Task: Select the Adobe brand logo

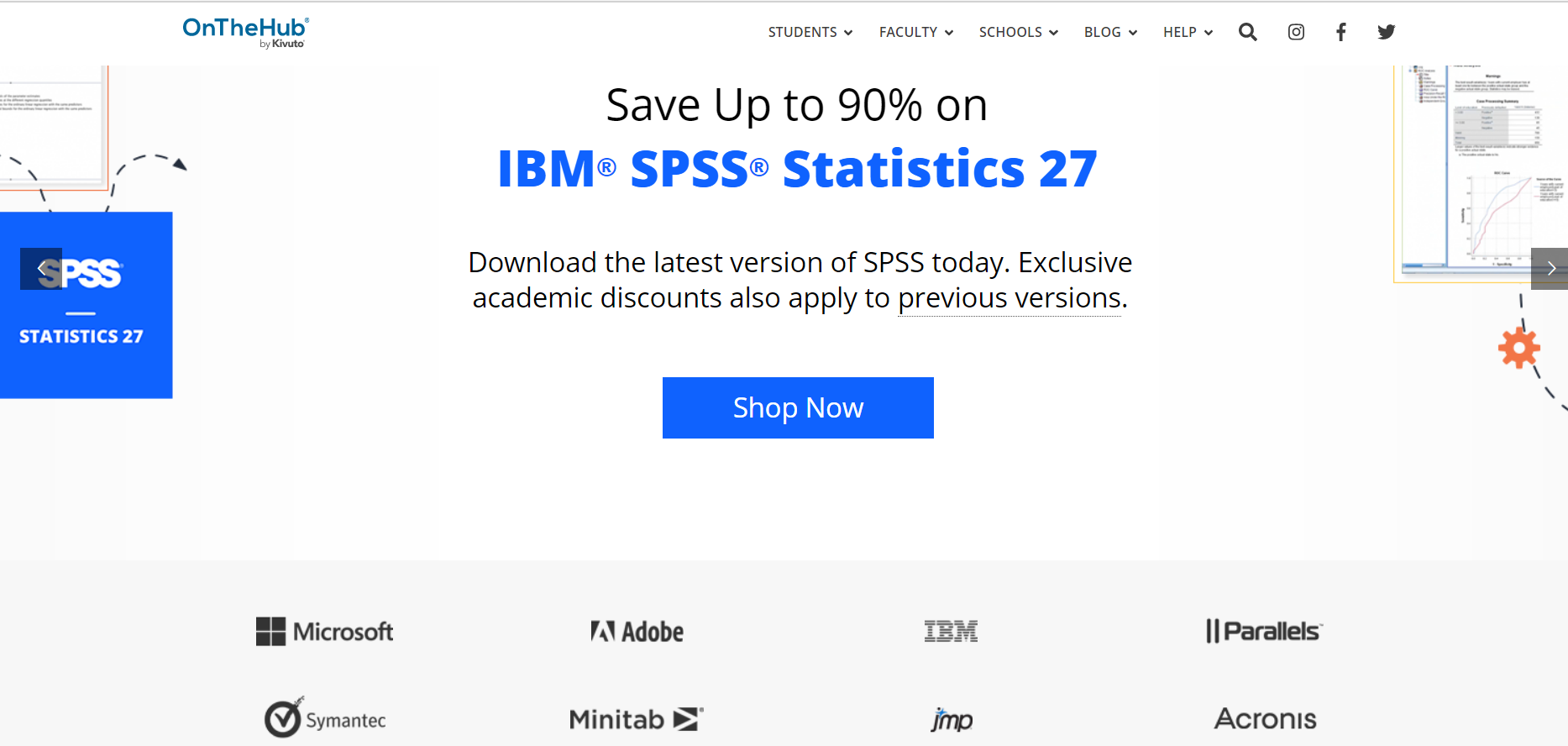Action: pyautogui.click(x=637, y=632)
